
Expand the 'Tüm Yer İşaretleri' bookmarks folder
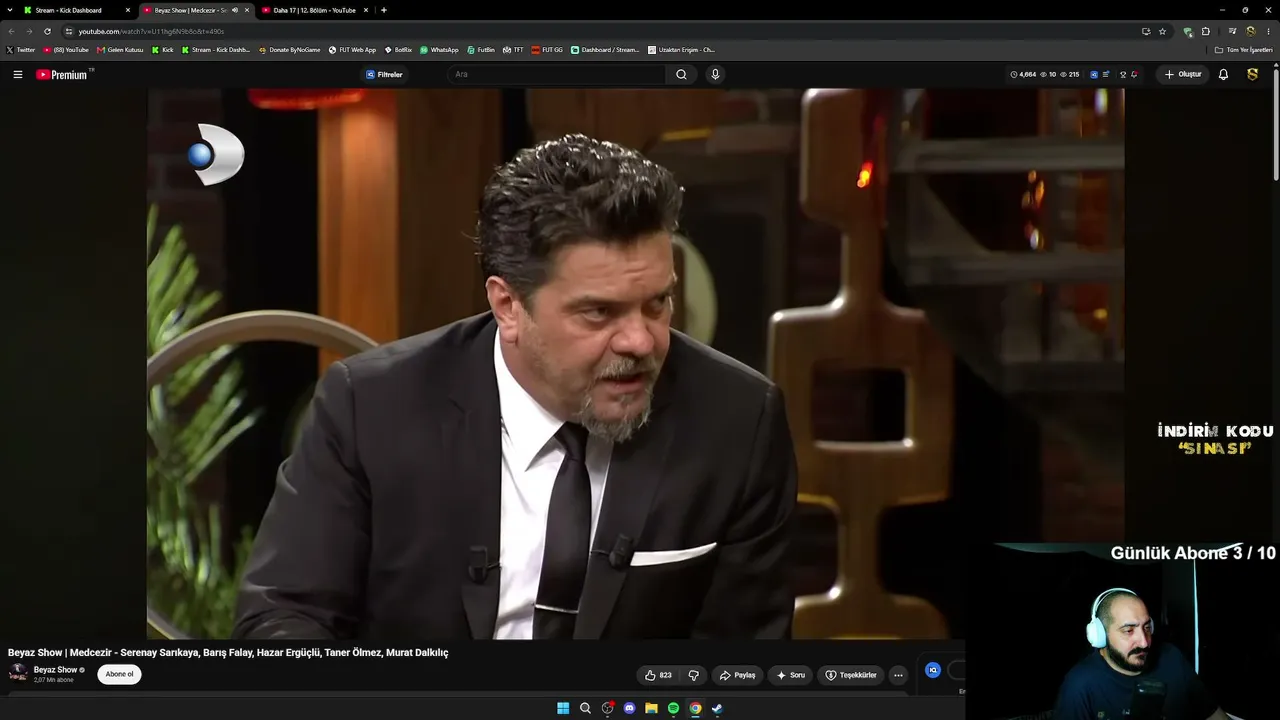[1243, 50]
